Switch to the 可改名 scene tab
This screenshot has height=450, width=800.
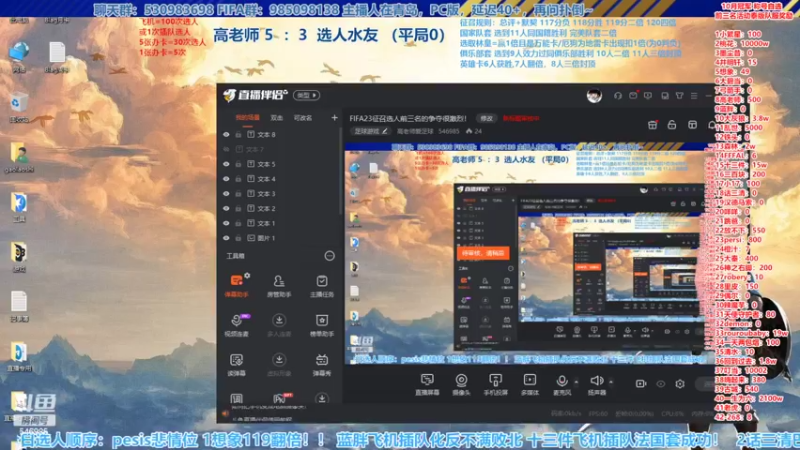[x=303, y=118]
